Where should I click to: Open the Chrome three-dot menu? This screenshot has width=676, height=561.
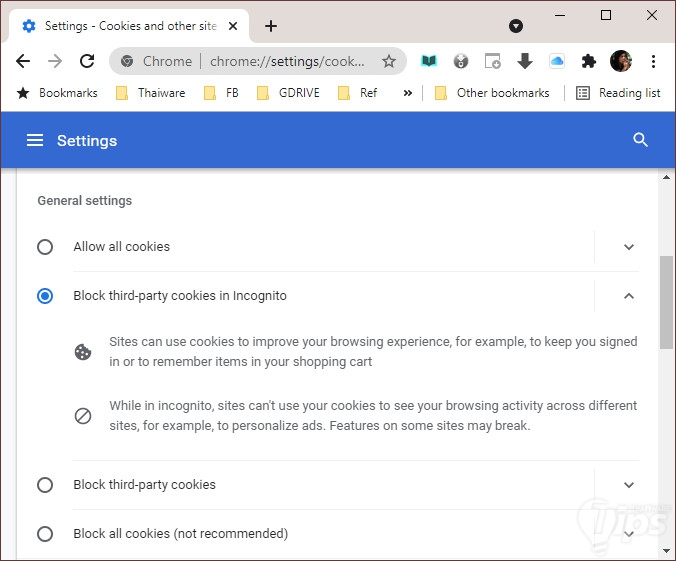click(x=653, y=61)
